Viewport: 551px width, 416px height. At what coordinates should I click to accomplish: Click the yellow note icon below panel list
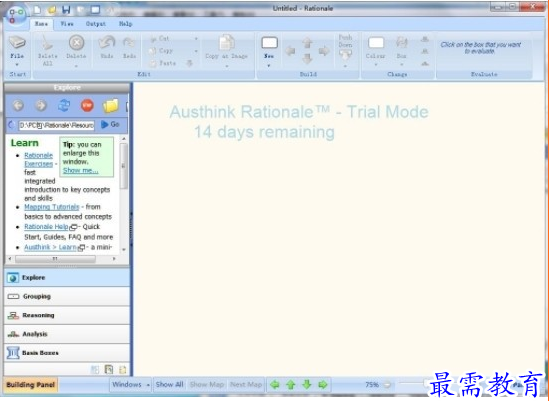(123, 370)
